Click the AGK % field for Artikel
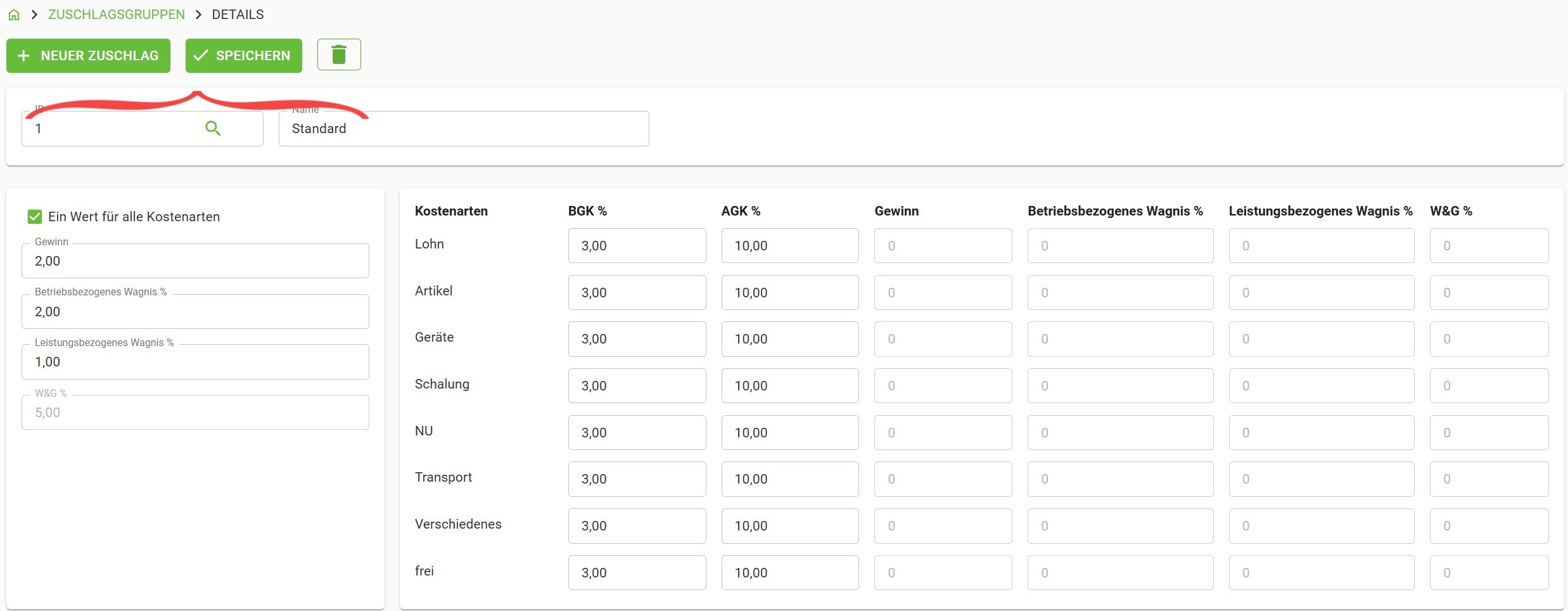The image size is (1568, 611). (x=789, y=293)
